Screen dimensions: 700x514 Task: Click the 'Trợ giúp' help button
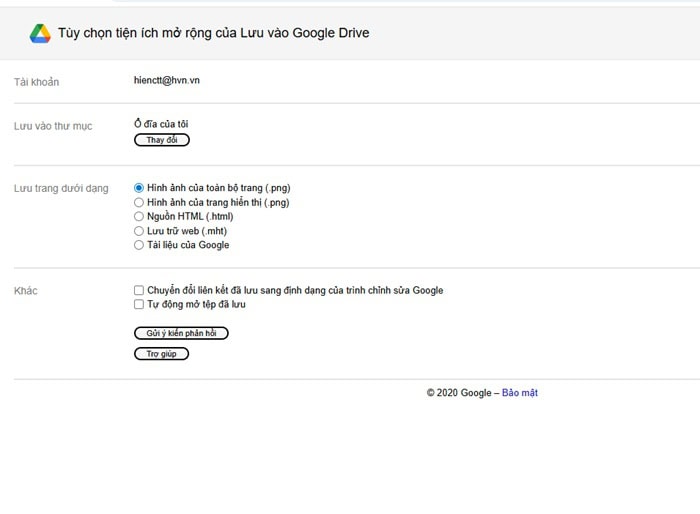pos(161,354)
